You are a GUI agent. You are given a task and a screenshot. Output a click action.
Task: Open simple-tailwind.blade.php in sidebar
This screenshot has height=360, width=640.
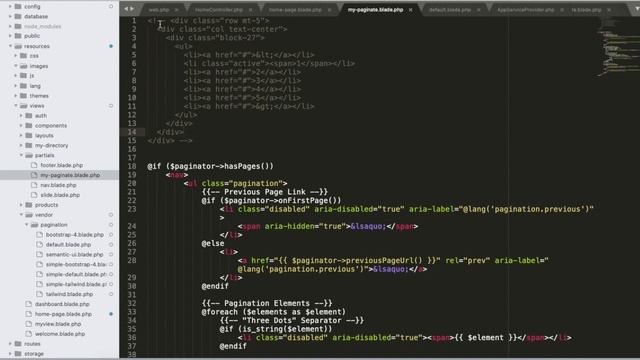tap(76, 284)
